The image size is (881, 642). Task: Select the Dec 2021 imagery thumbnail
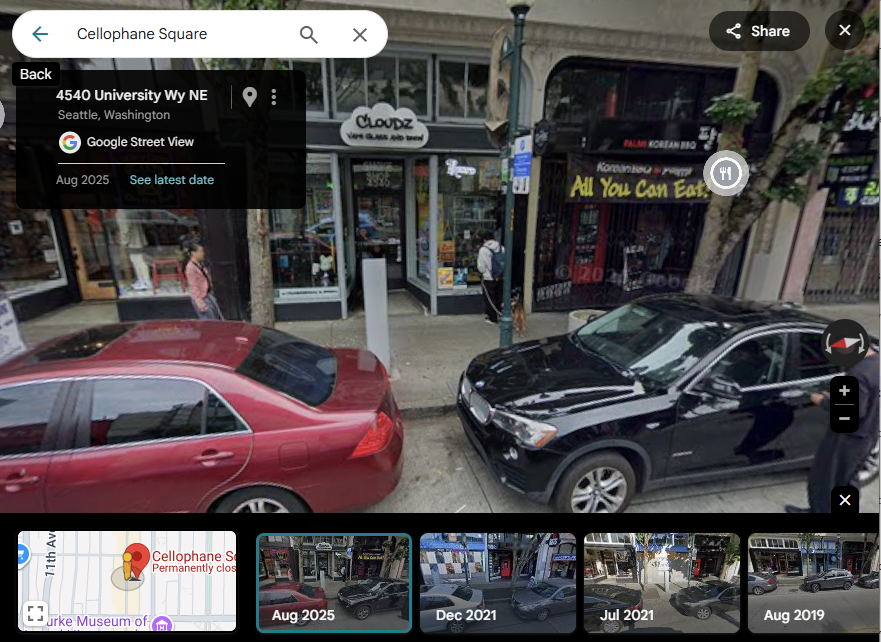click(x=497, y=582)
